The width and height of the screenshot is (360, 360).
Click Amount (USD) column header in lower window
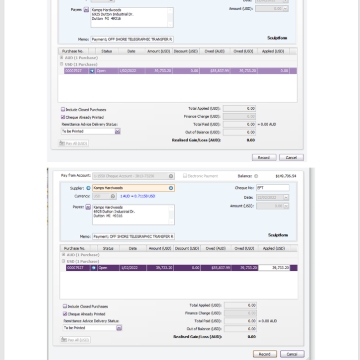[x=160, y=248]
